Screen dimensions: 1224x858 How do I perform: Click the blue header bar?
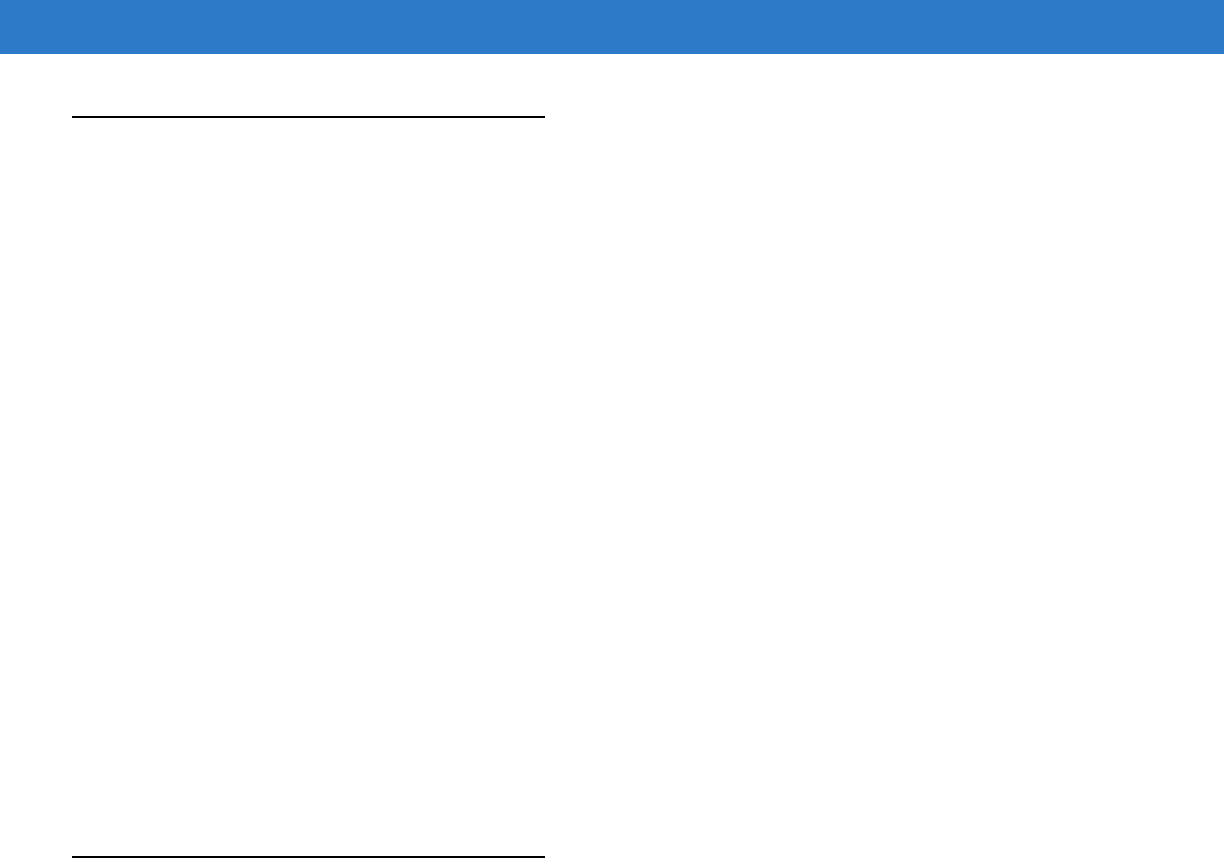(612, 26)
